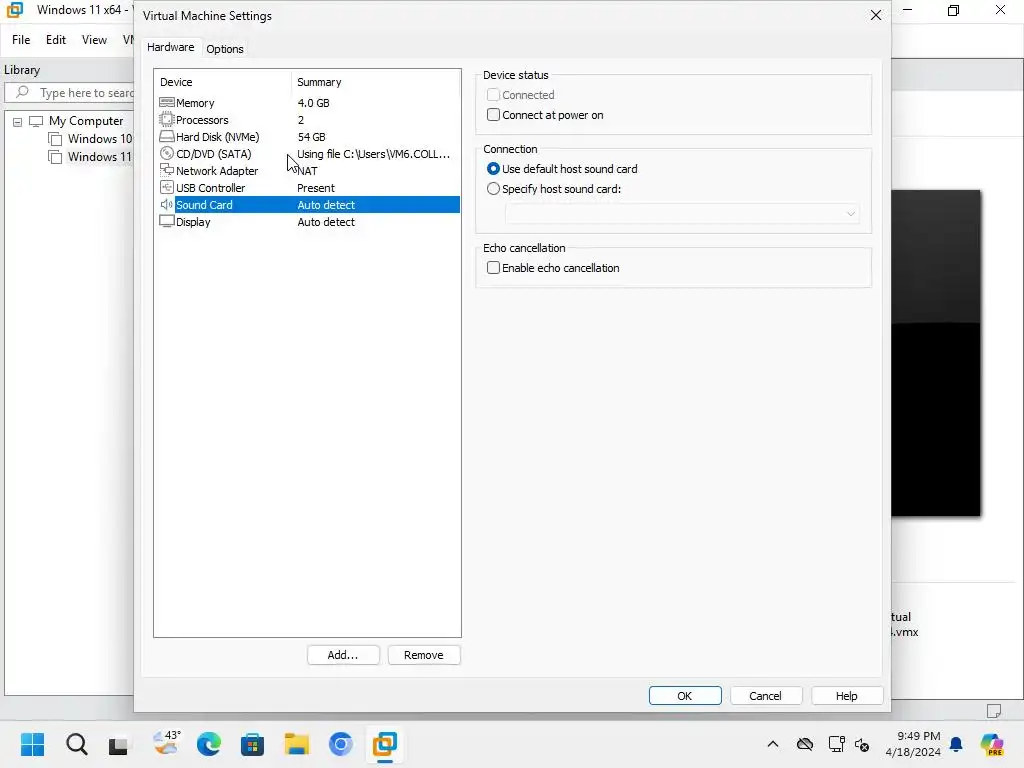Open Microsoft Store from the taskbar
Screen dimensions: 1024x768
click(x=252, y=744)
